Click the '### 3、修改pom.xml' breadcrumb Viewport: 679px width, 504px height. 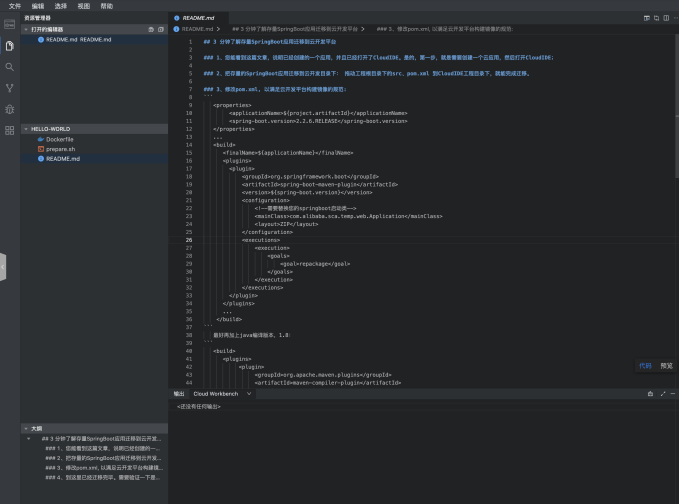445,29
